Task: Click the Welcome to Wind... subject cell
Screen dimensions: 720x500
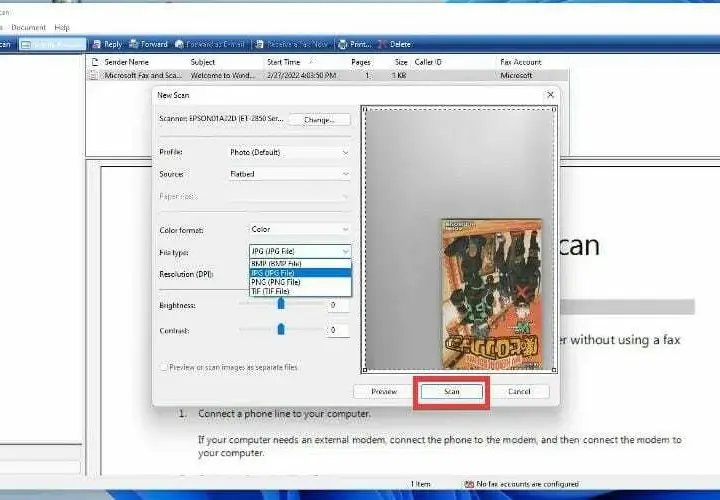Action: (x=222, y=75)
